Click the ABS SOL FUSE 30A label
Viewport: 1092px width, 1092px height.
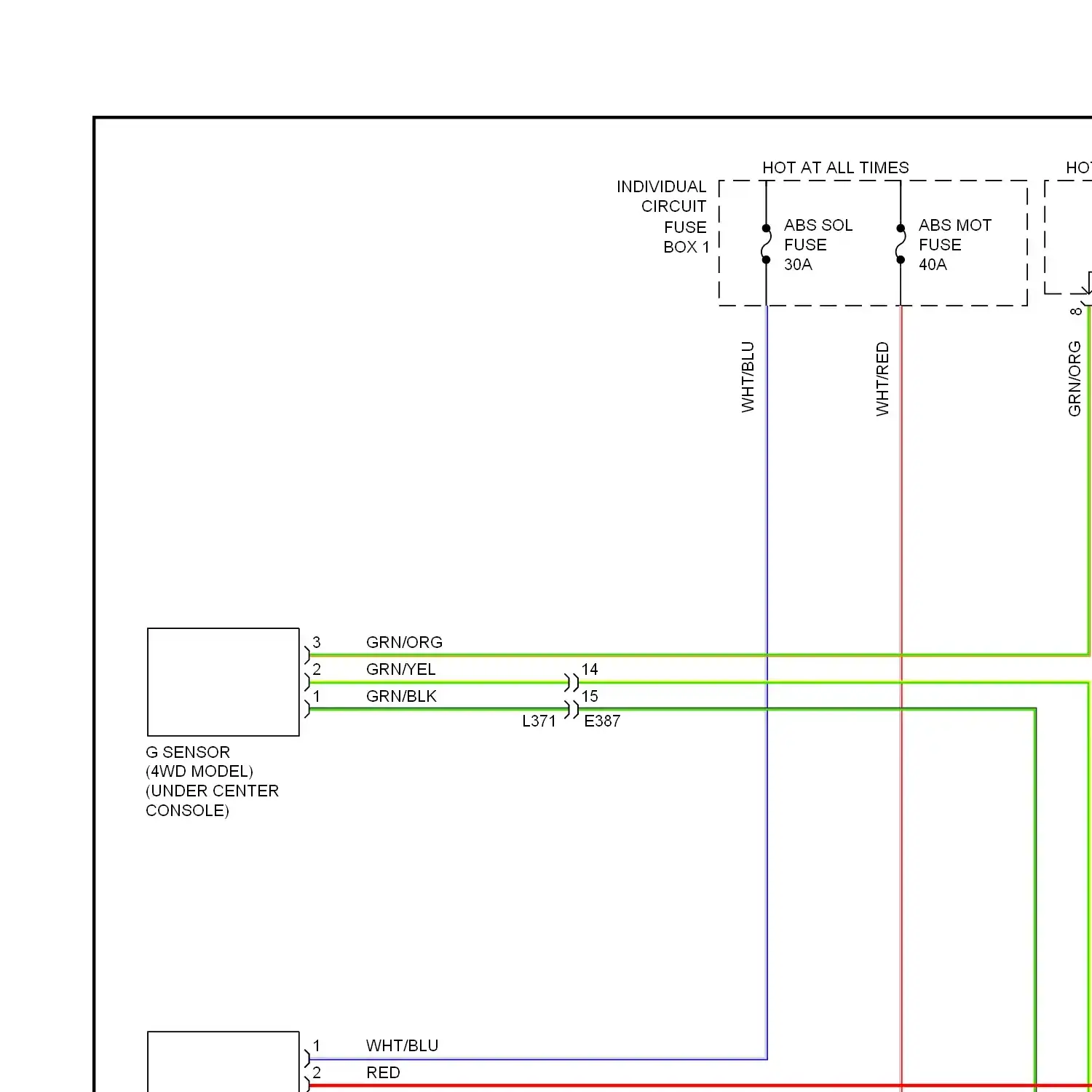[818, 245]
